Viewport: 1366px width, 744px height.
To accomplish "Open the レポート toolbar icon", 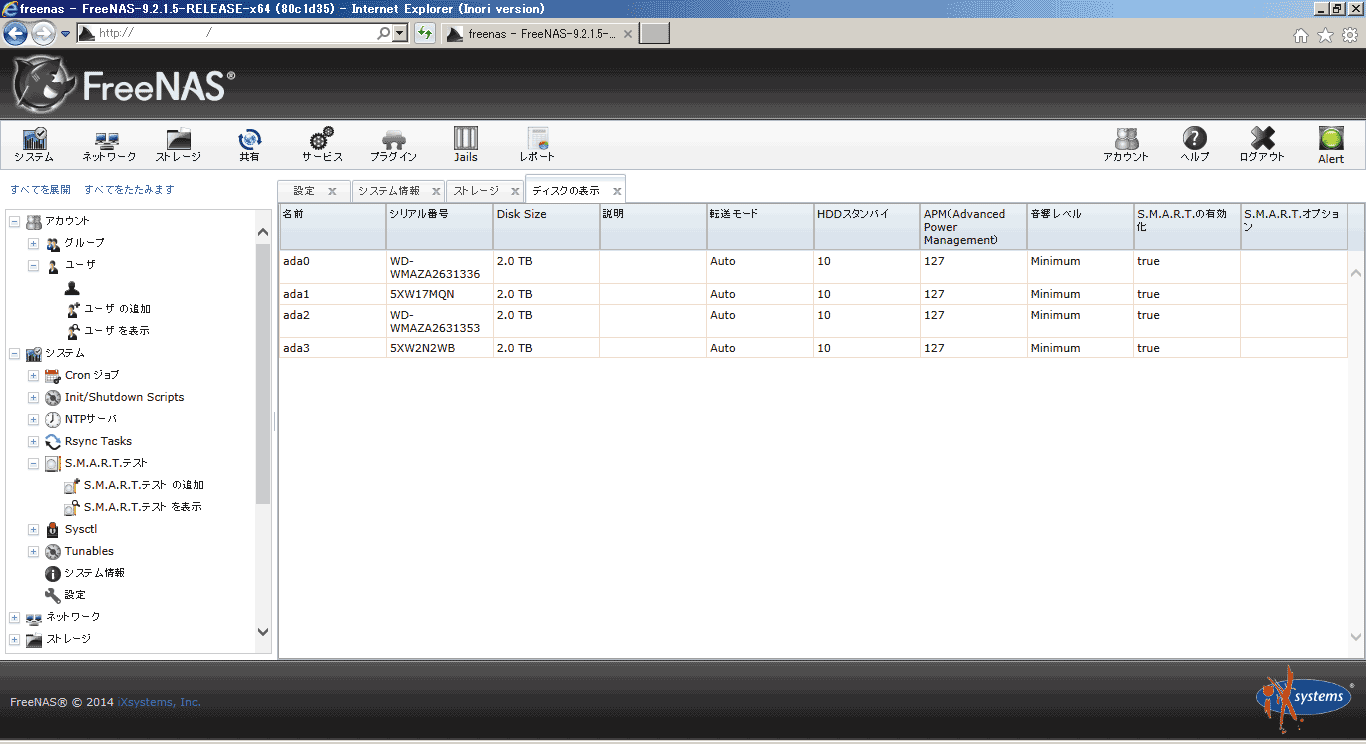I will tap(537, 145).
